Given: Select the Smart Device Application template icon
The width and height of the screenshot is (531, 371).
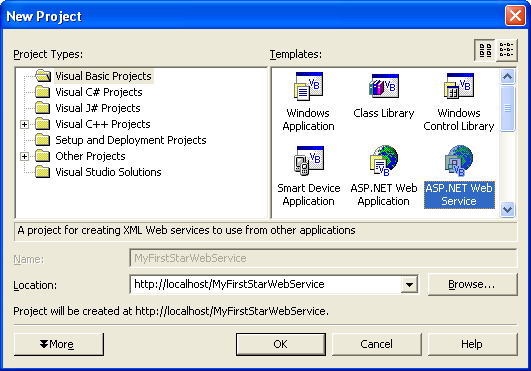Looking at the screenshot, I should (309, 160).
